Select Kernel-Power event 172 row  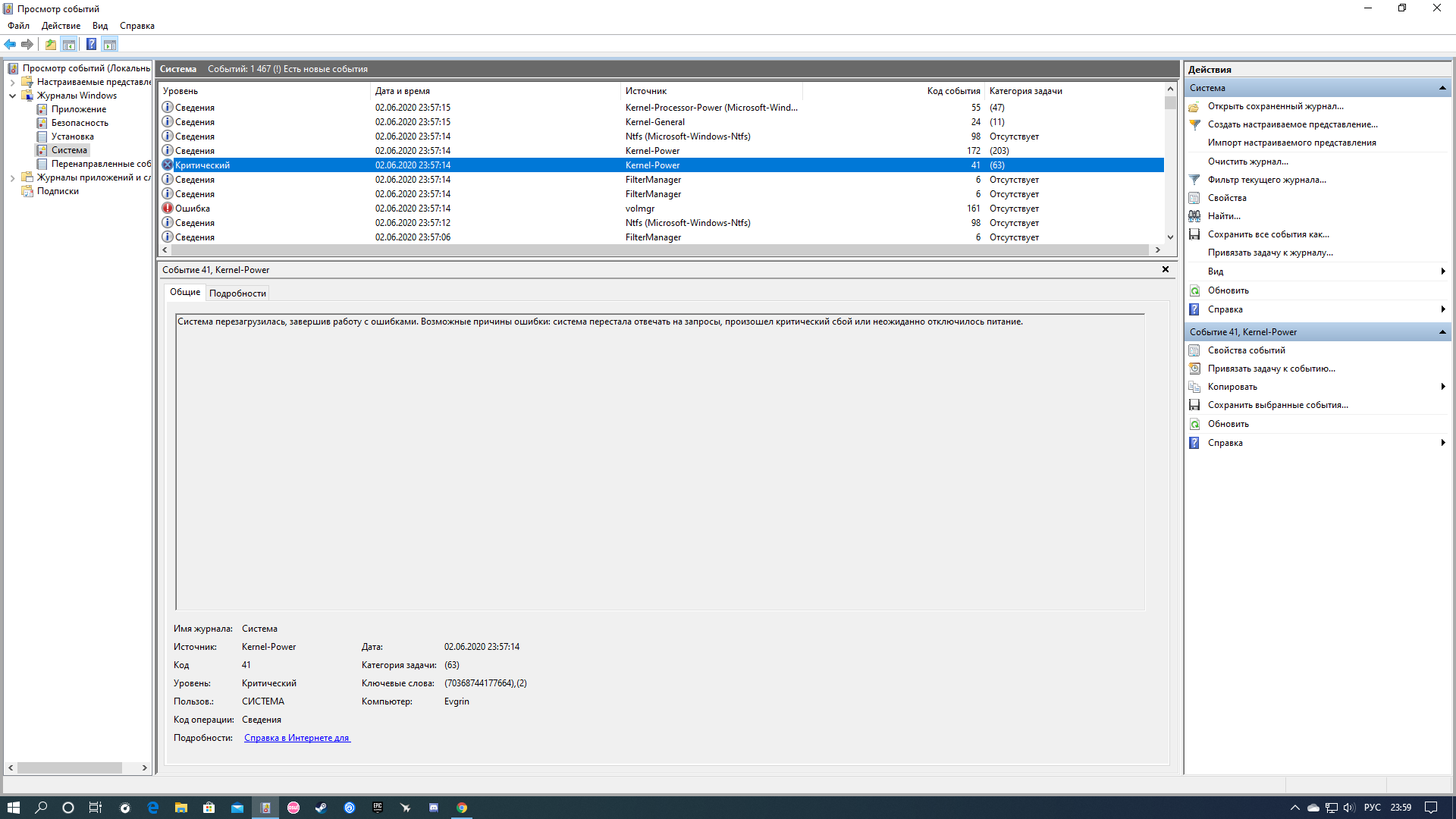661,151
